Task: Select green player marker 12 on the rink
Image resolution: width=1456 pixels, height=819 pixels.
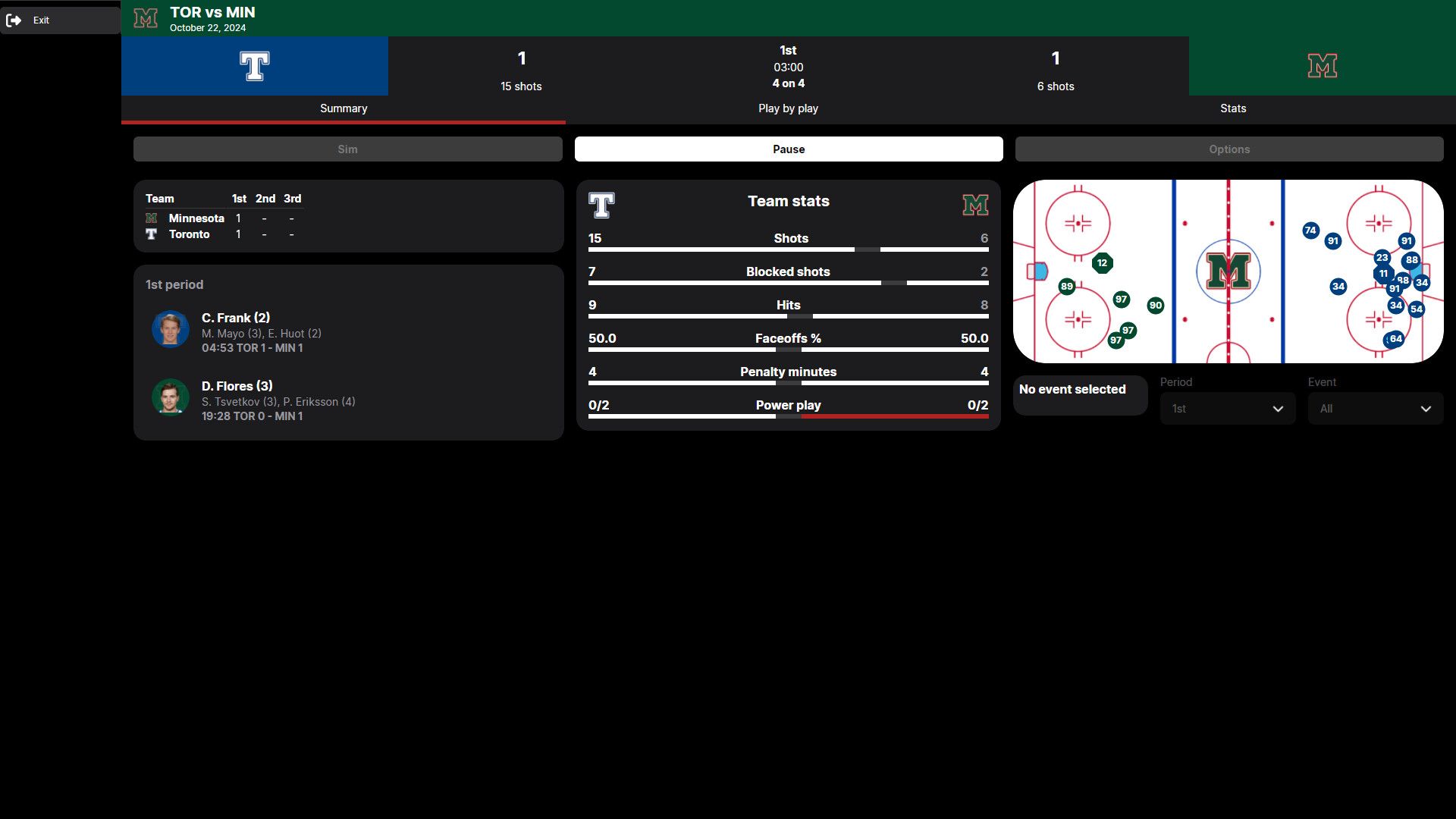Action: tap(1103, 262)
